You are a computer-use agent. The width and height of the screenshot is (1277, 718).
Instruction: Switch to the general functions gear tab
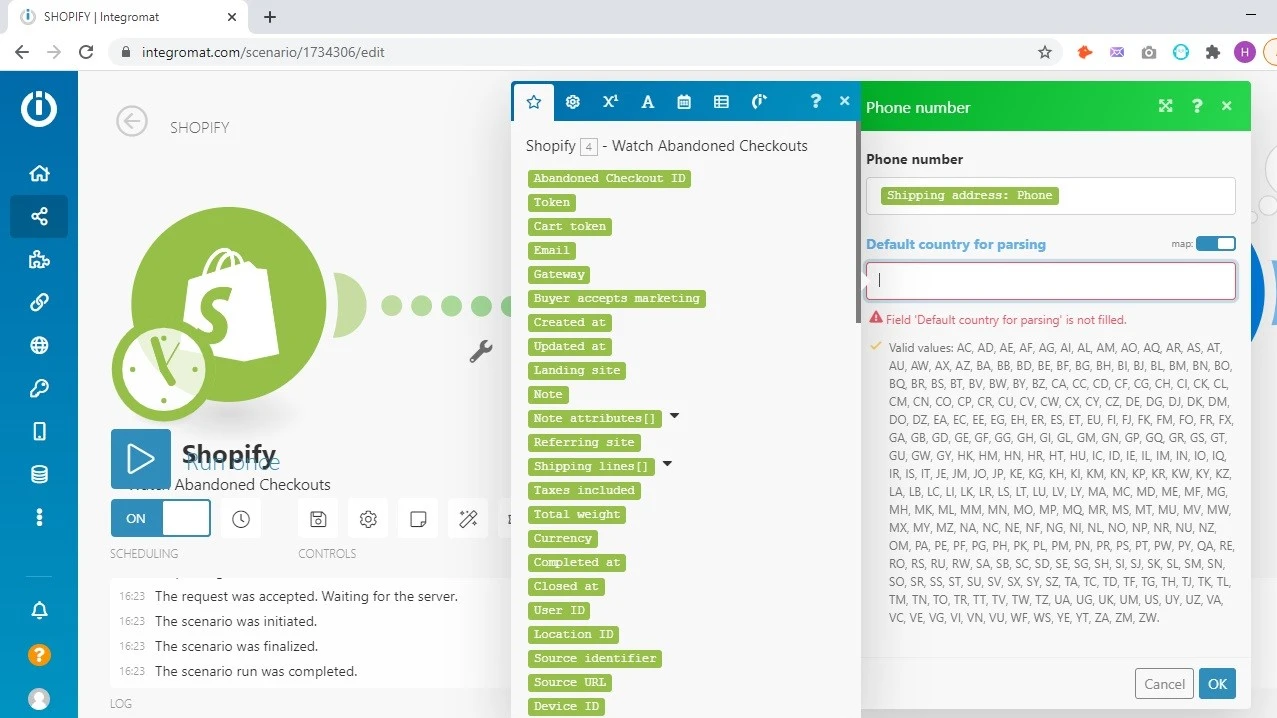pos(573,101)
